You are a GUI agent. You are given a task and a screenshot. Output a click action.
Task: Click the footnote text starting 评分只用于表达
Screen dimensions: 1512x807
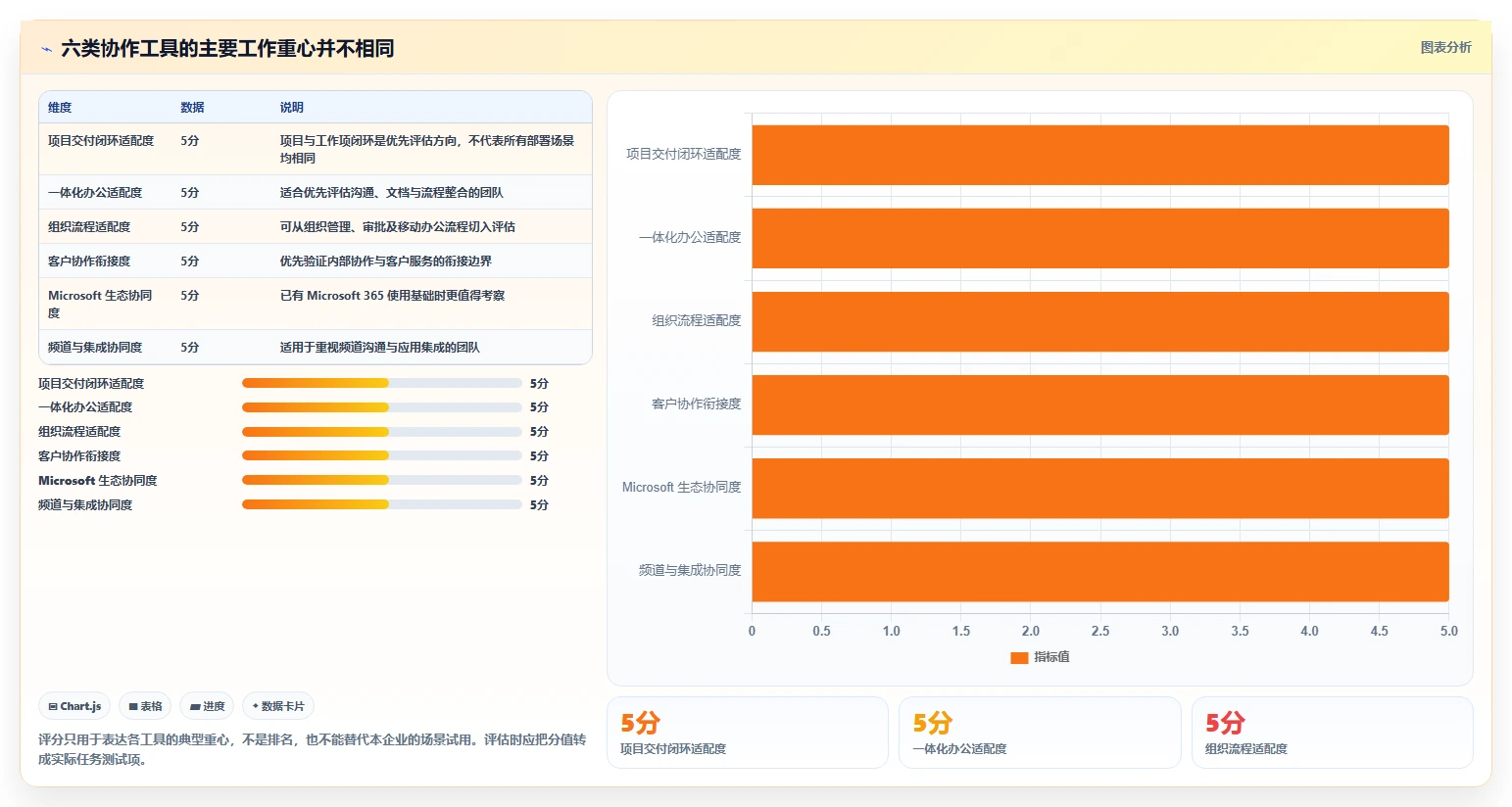(x=312, y=749)
